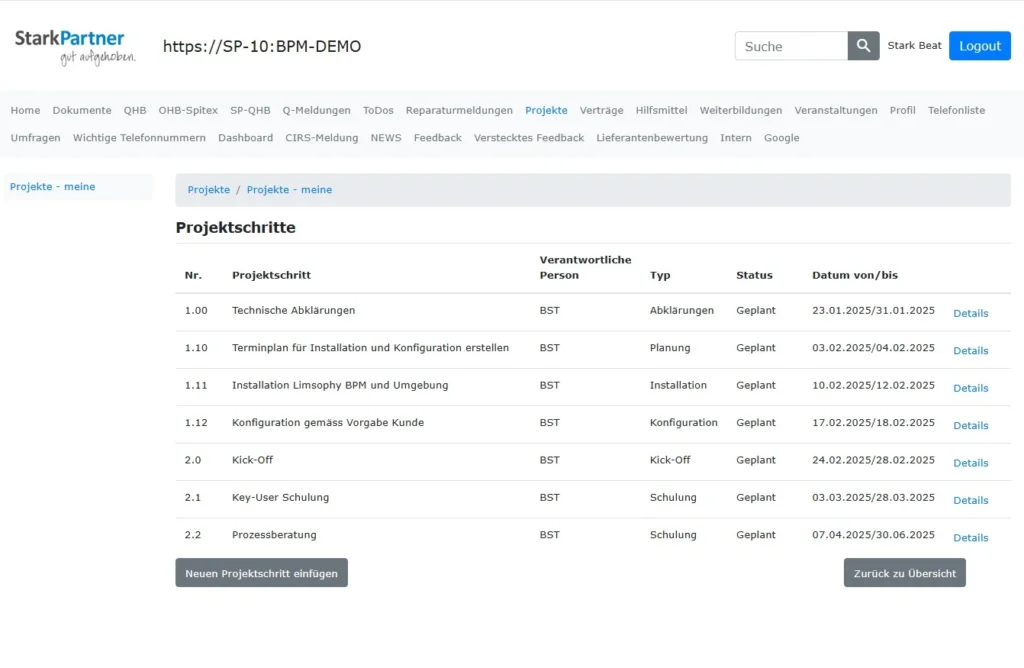This screenshot has height=668, width=1024.
Task: View Details for Prozessberatung
Action: coord(970,537)
